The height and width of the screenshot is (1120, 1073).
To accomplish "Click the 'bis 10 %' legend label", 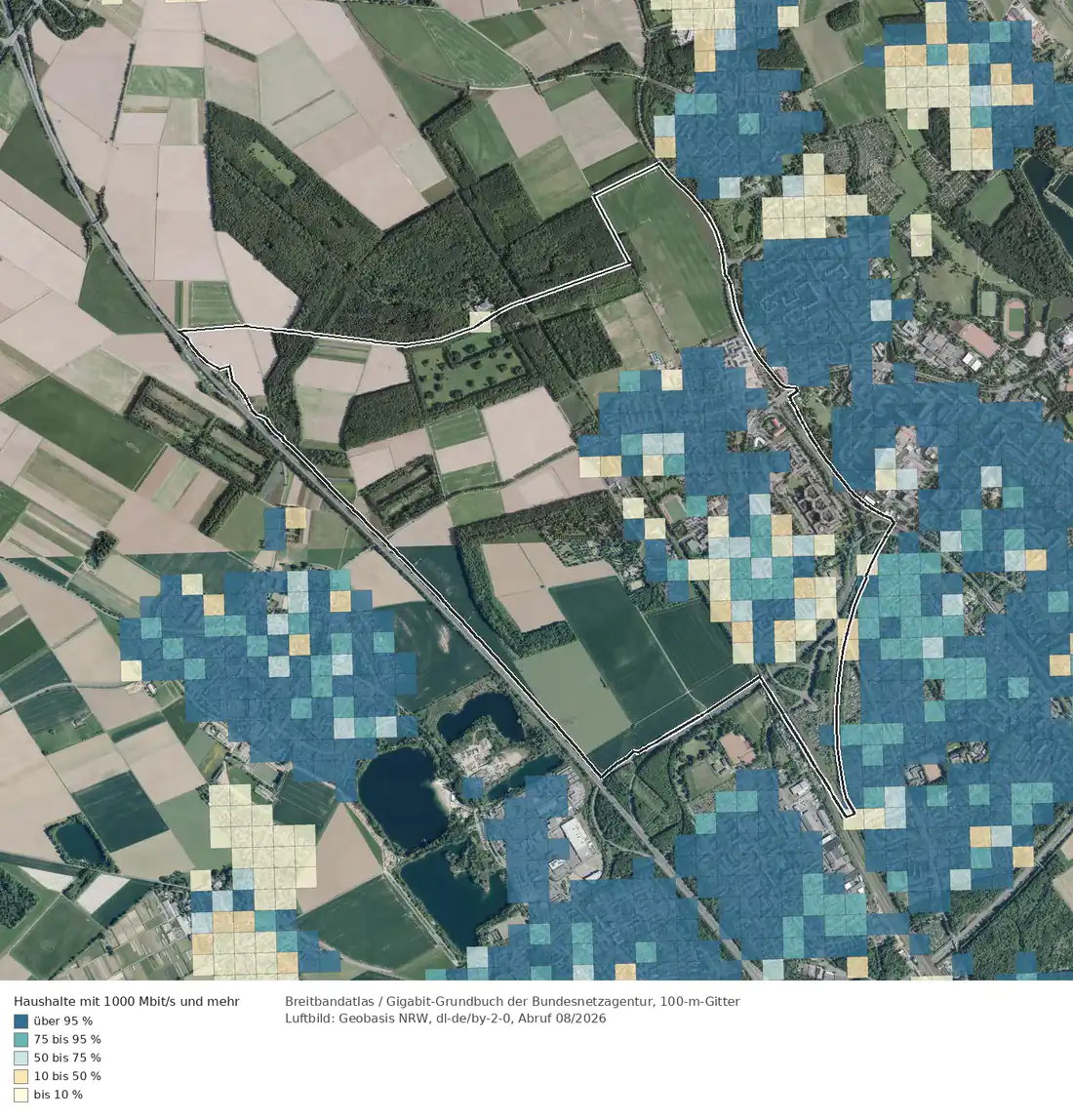I will coord(58,1095).
